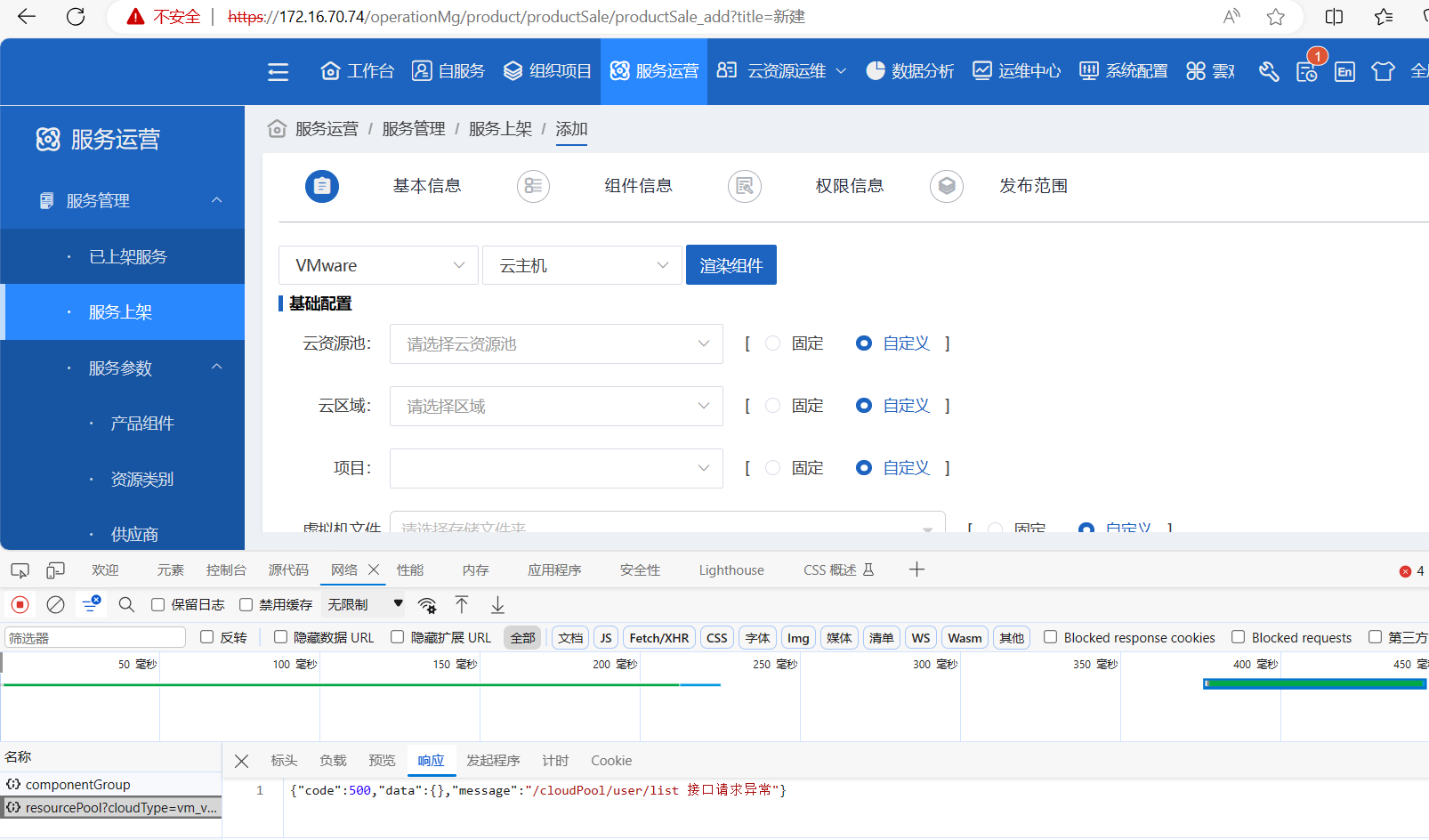This screenshot has width=1429, height=840.
Task: Collapse the 服务参数 sidebar group
Action: (217, 367)
